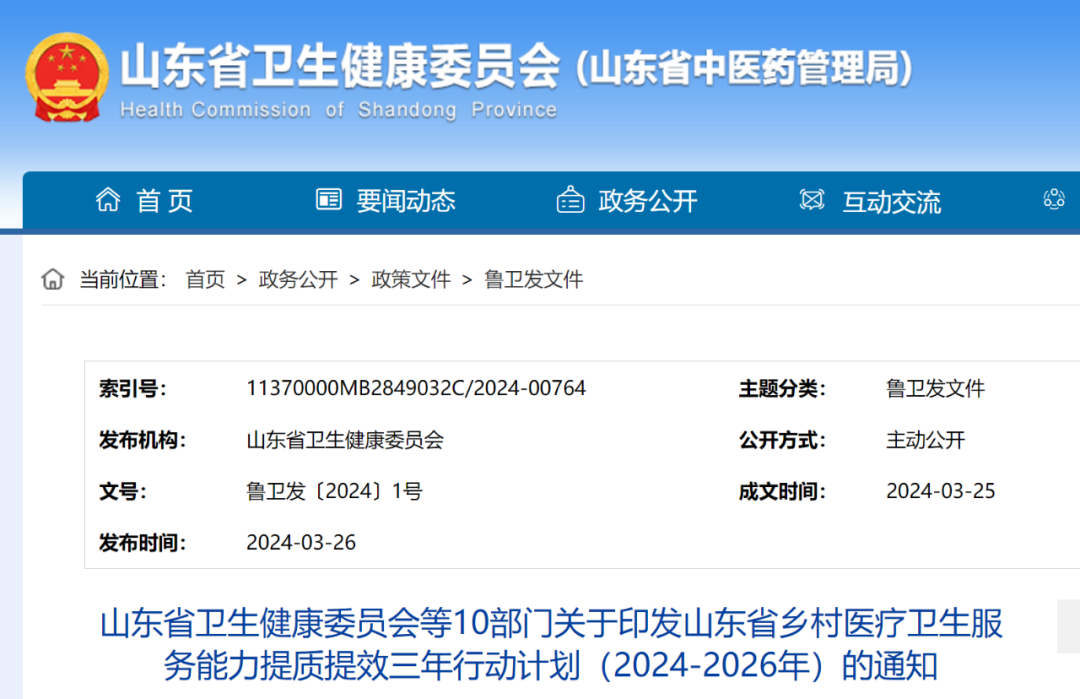Click document number 鲁卫发〔2024〕1号

point(334,491)
